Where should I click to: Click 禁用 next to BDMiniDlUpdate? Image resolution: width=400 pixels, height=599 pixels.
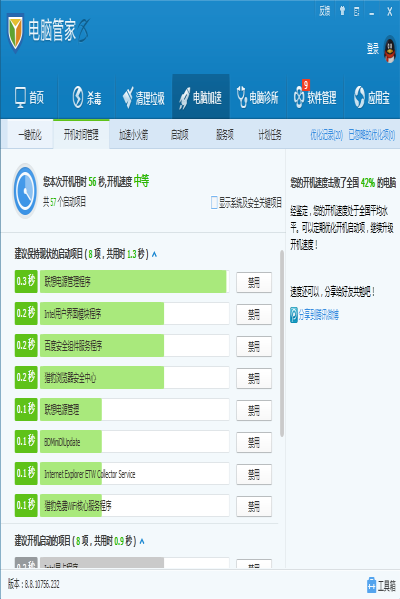click(x=254, y=443)
